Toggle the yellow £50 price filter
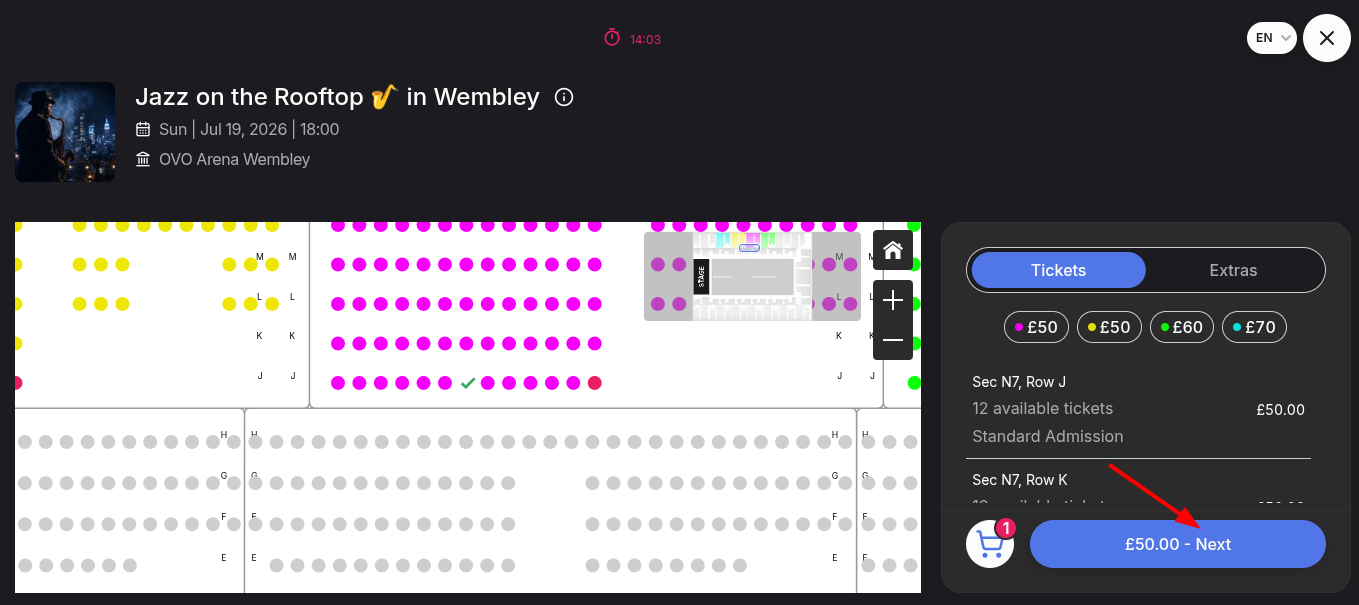Viewport: 1359px width, 605px height. [1109, 327]
